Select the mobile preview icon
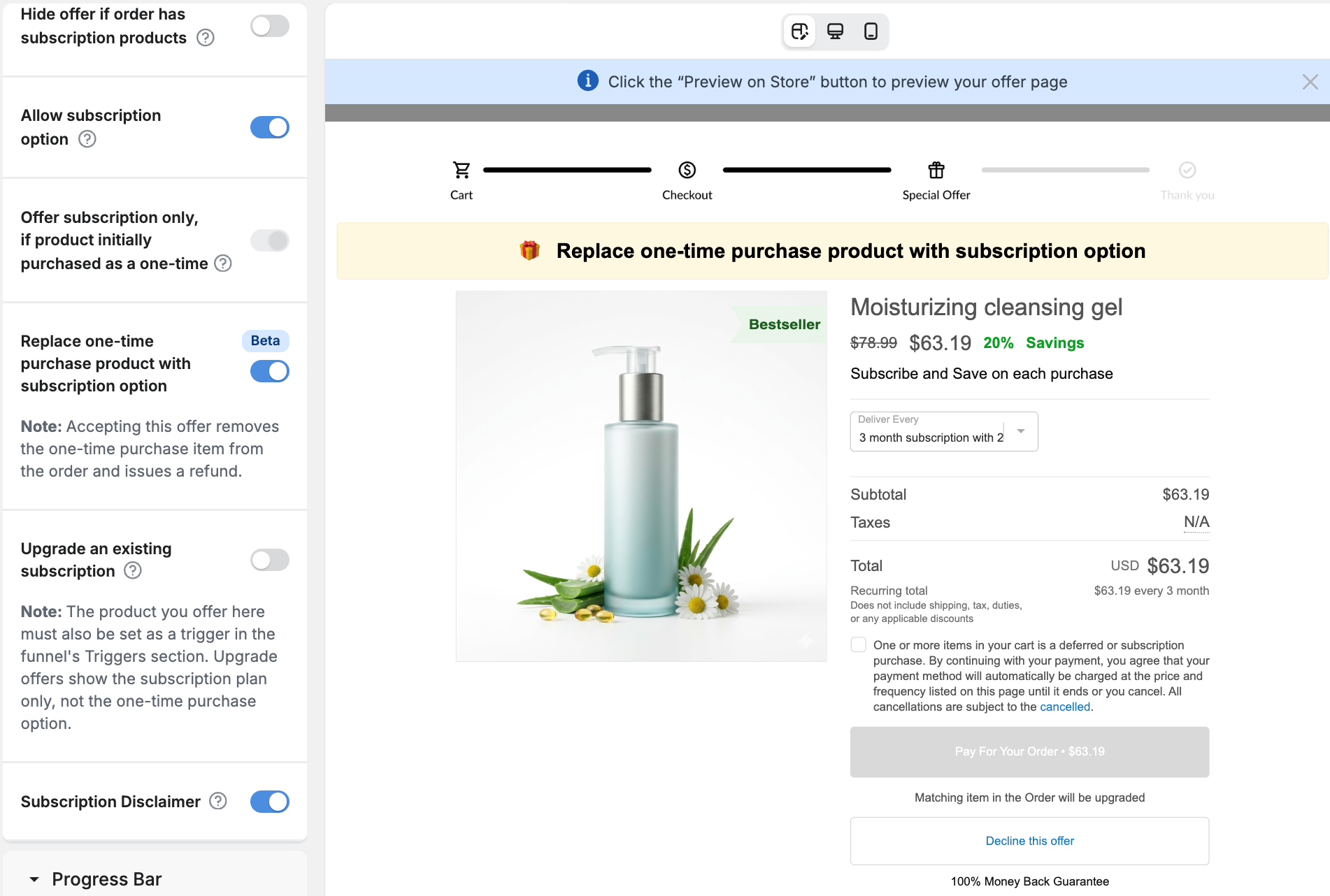 click(x=871, y=31)
